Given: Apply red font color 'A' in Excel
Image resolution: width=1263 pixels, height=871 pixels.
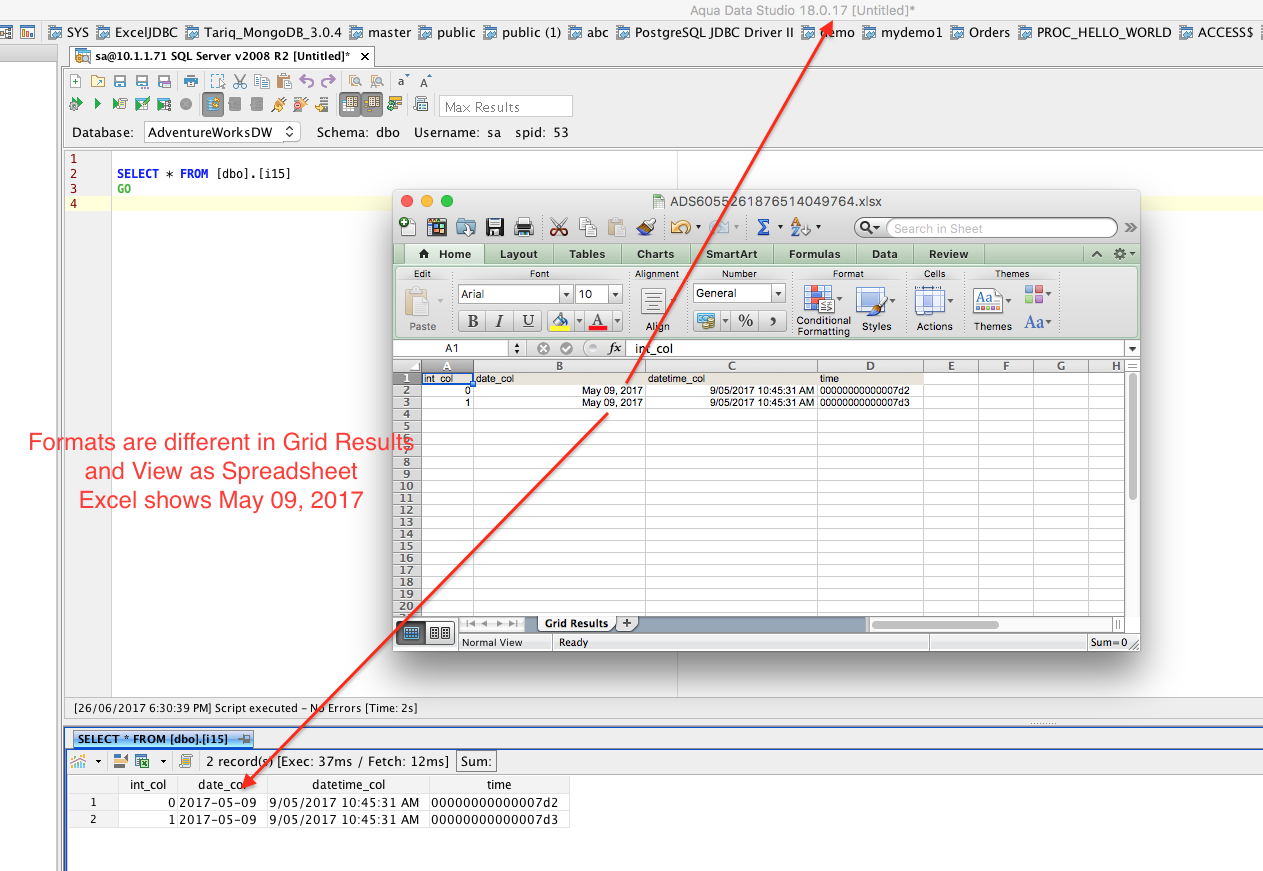Looking at the screenshot, I should 598,321.
